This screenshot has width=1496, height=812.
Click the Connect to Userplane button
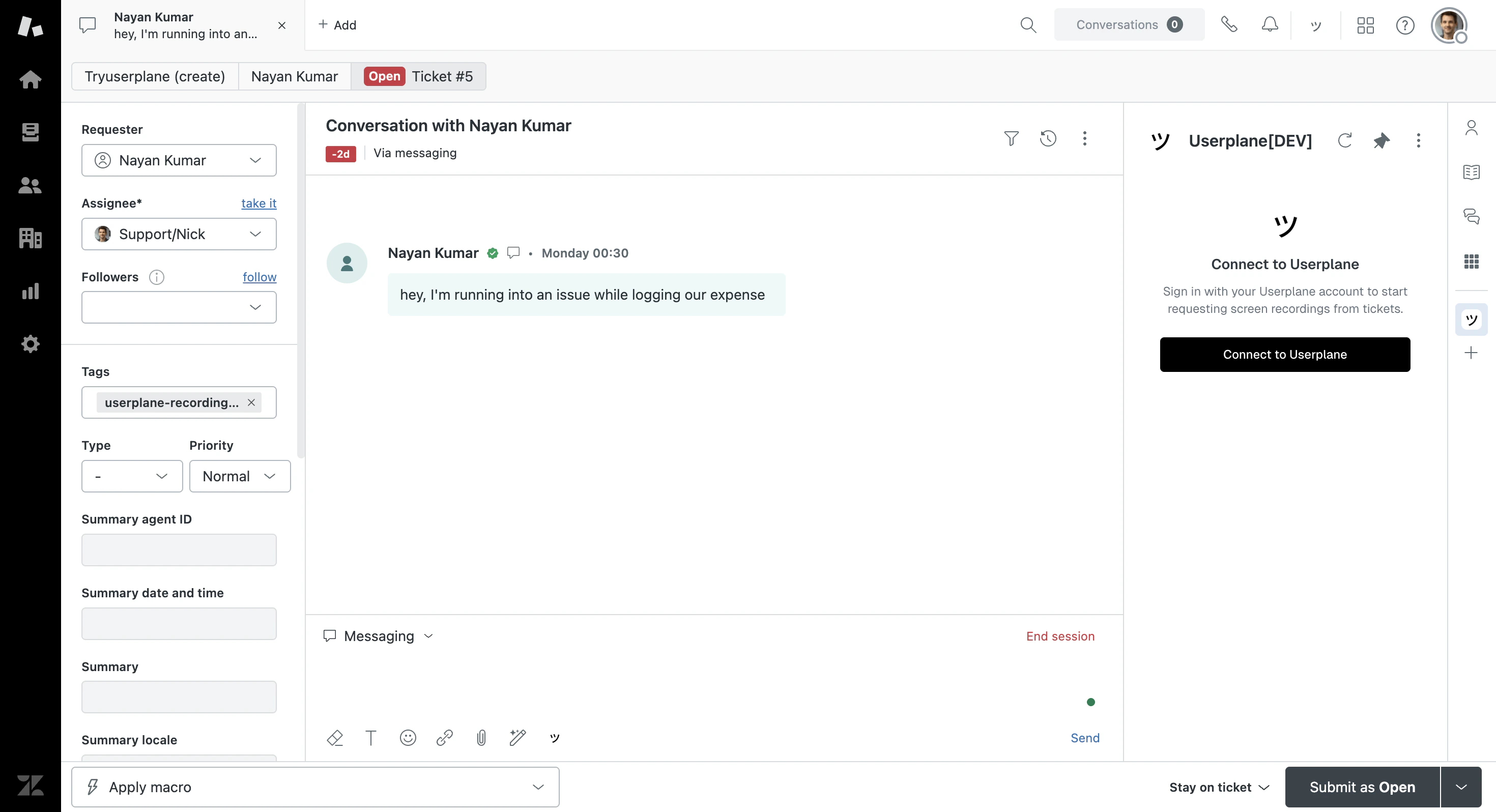click(x=1285, y=354)
